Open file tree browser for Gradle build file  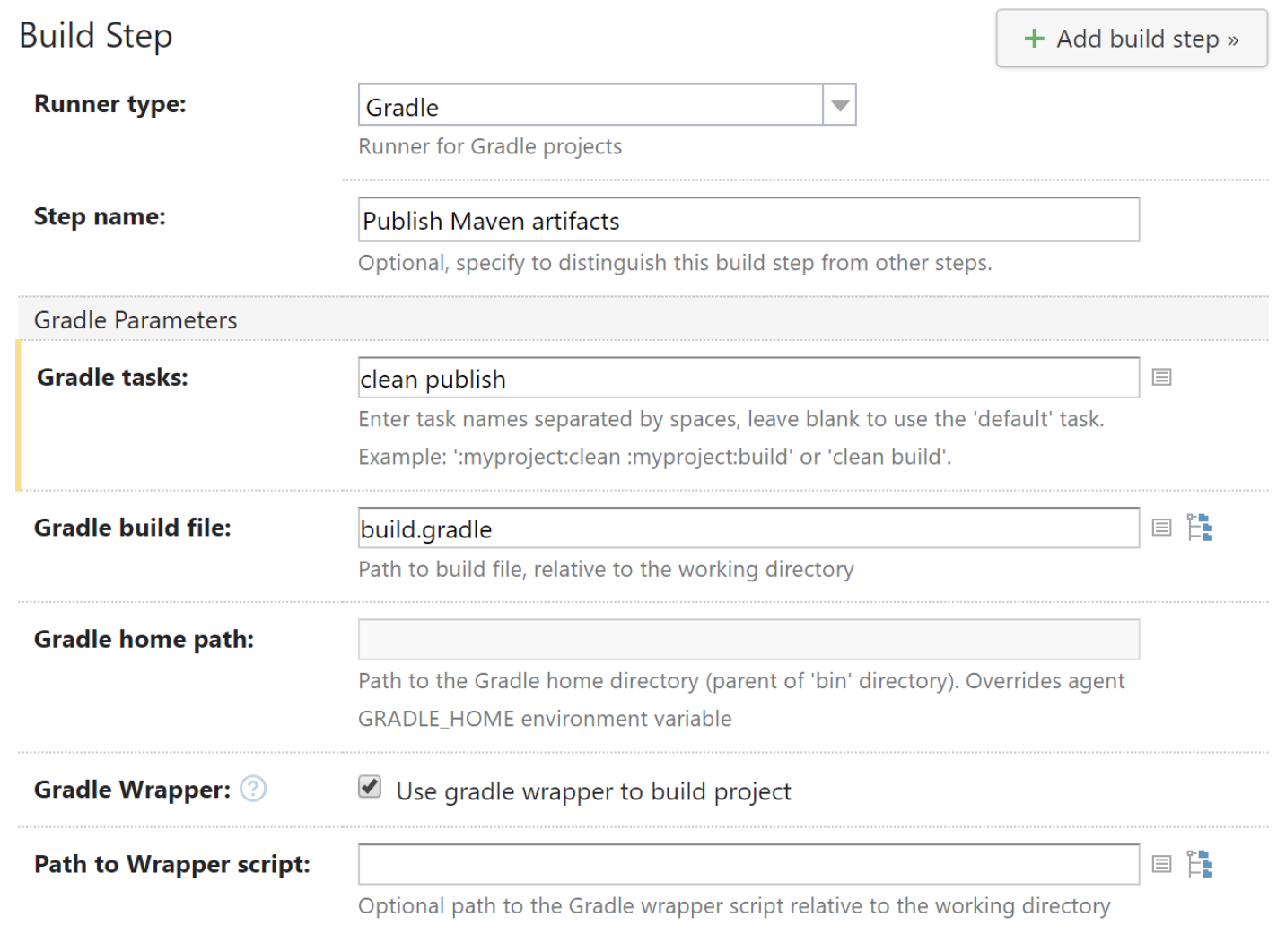1199,528
